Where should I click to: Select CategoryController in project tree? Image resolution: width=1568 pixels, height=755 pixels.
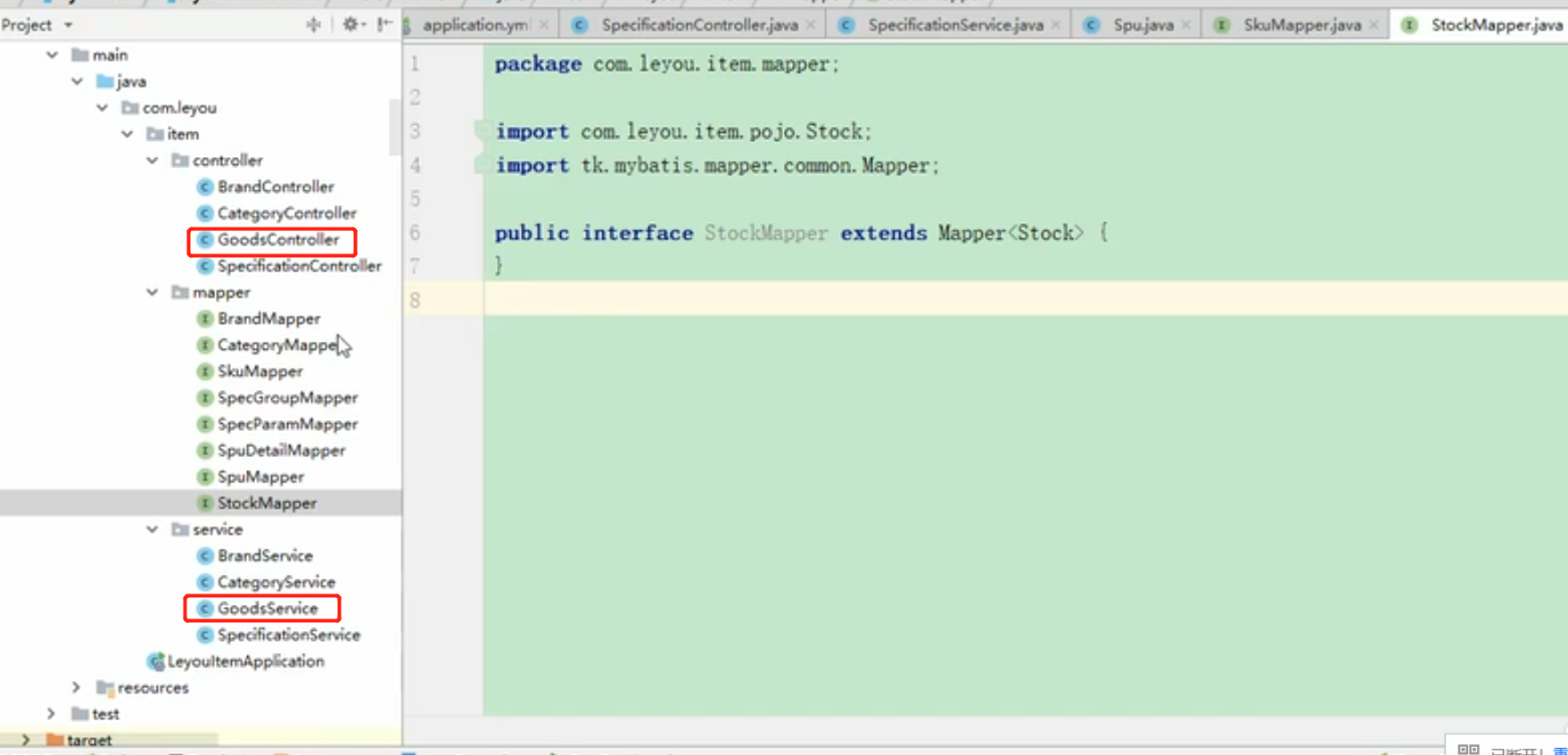click(x=286, y=213)
